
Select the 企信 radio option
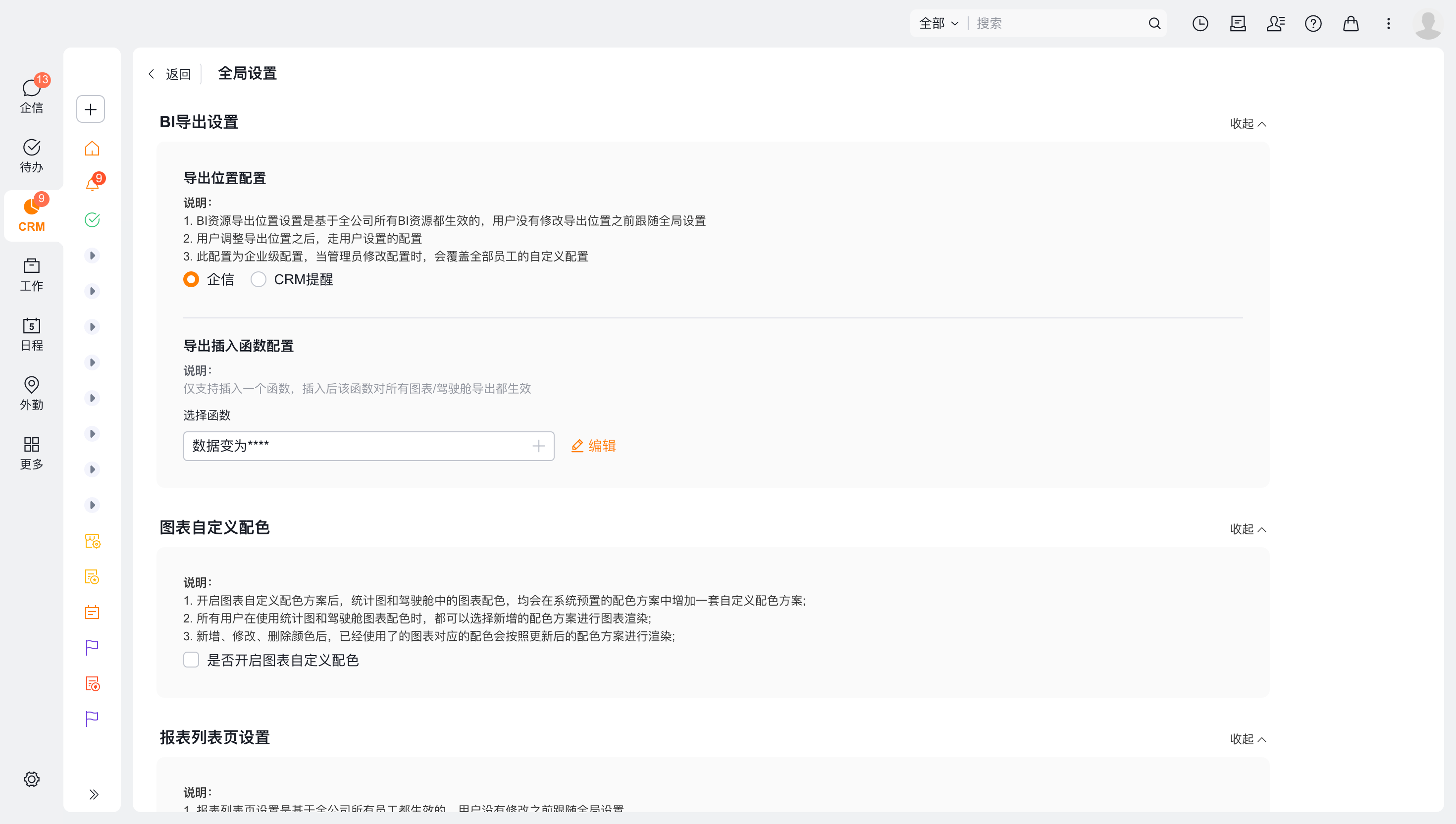pyautogui.click(x=191, y=280)
